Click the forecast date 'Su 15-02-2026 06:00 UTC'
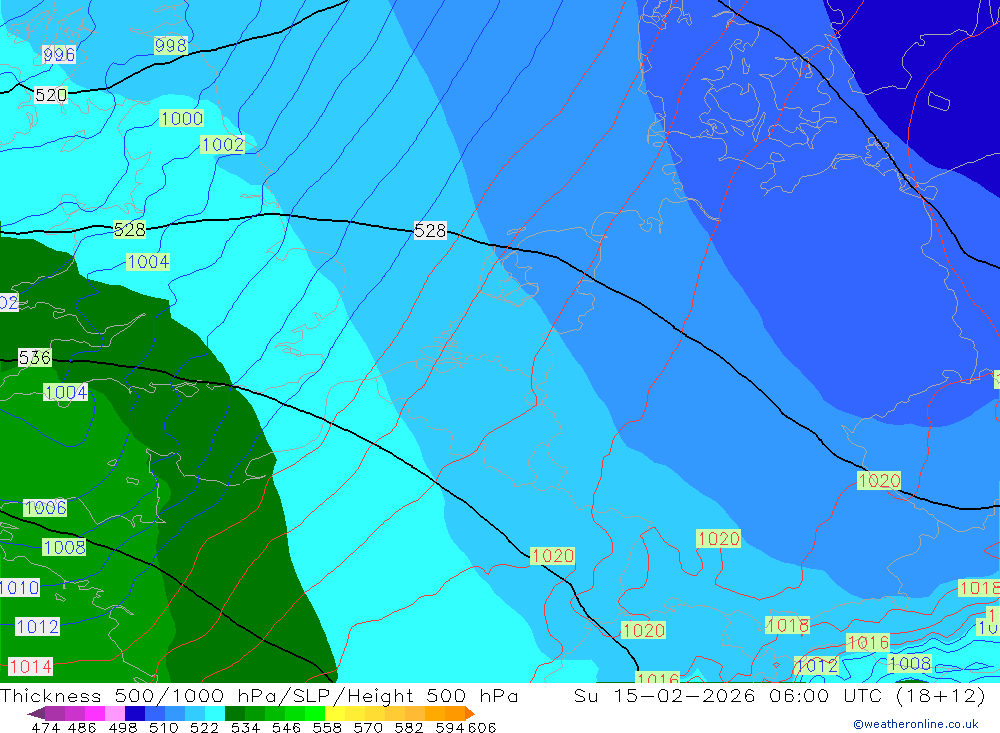The image size is (1000, 733). click(729, 695)
